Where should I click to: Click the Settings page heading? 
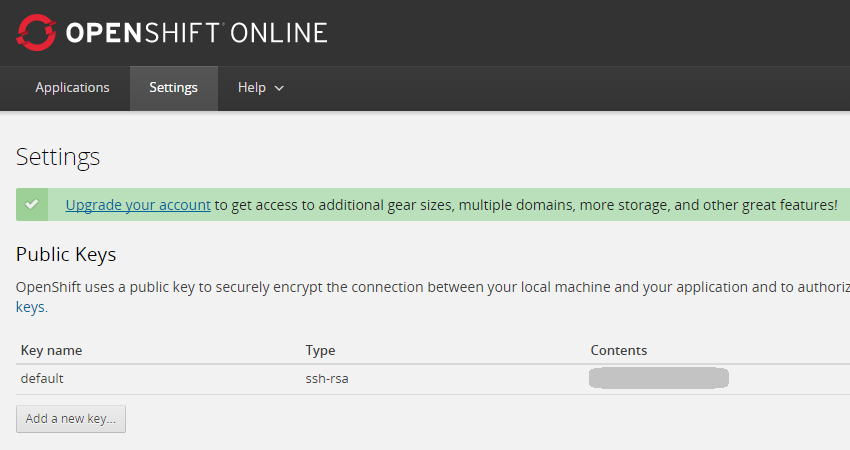point(58,157)
